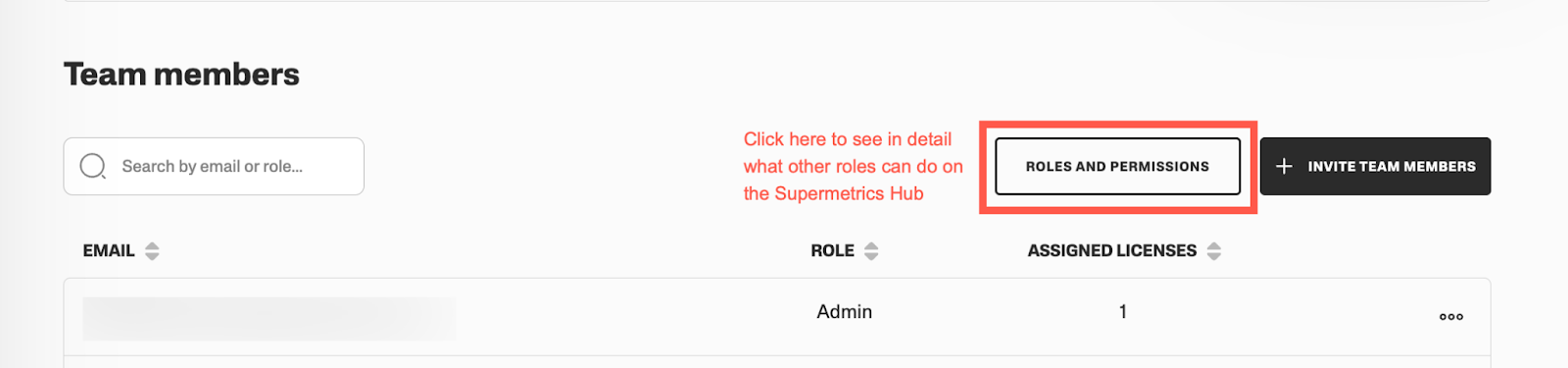The width and height of the screenshot is (1568, 368).
Task: Click the EMAIL column header label
Action: coord(109,250)
